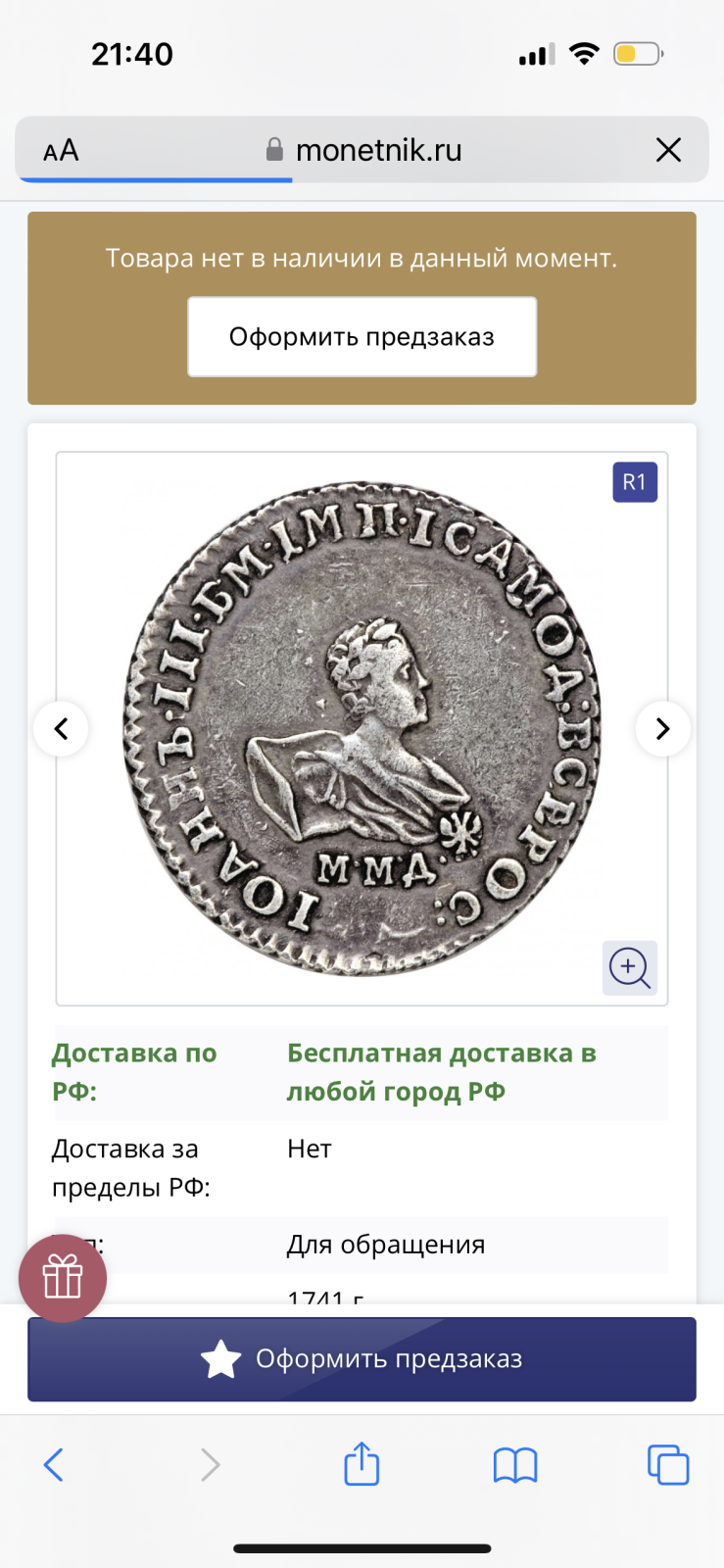The image size is (724, 1568).
Task: Click the blue Оформить предзаказ bar
Action: [x=362, y=1359]
